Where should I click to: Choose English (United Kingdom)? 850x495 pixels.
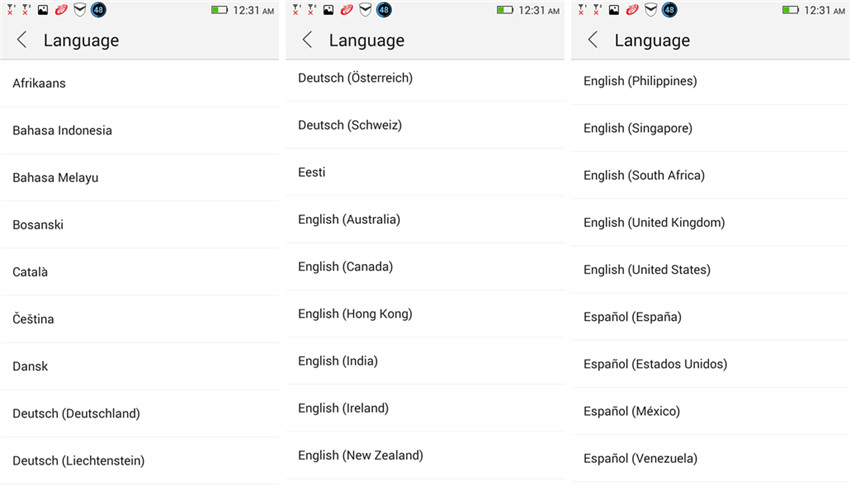[654, 222]
